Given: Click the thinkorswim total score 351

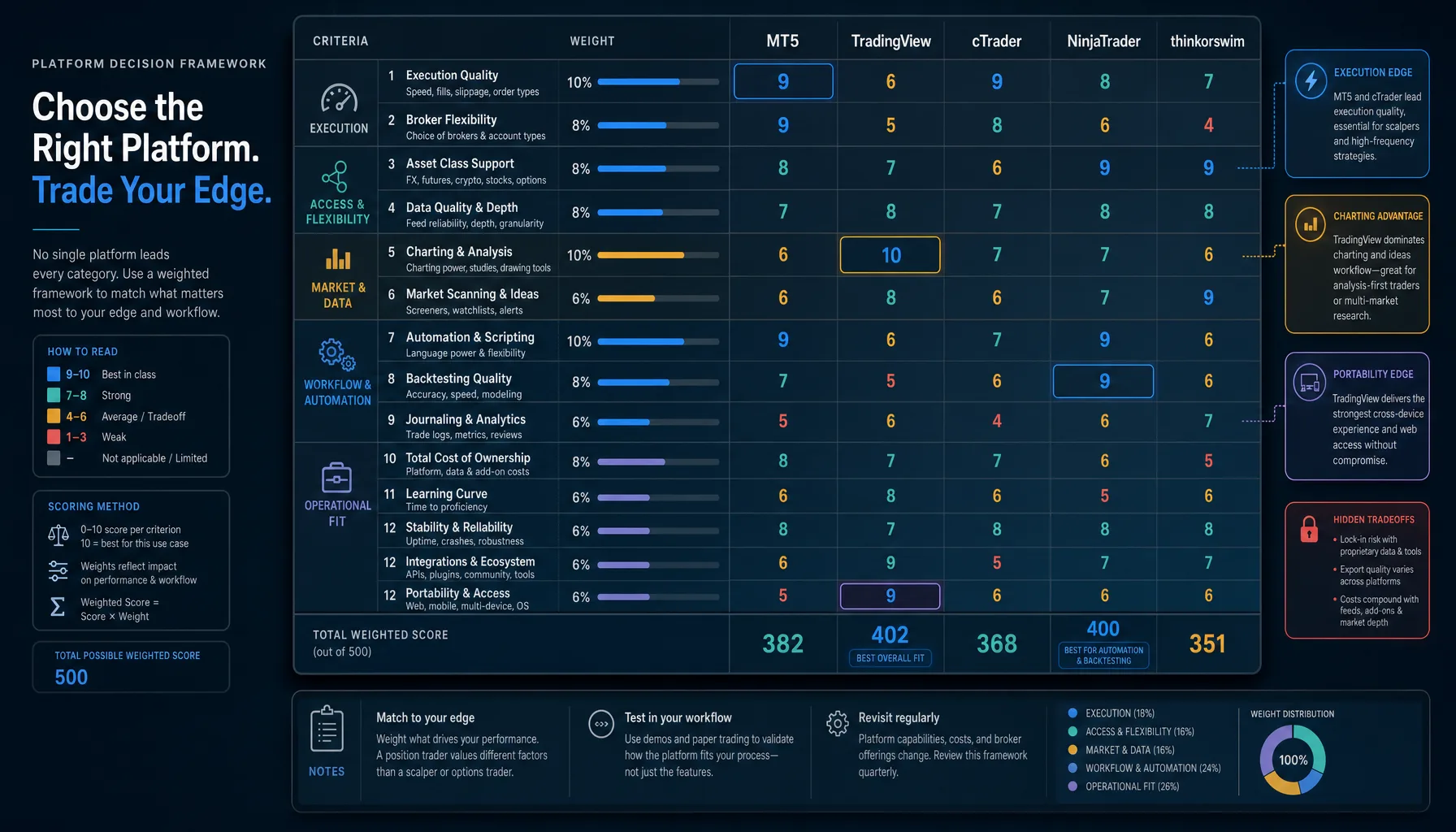Looking at the screenshot, I should (1207, 643).
